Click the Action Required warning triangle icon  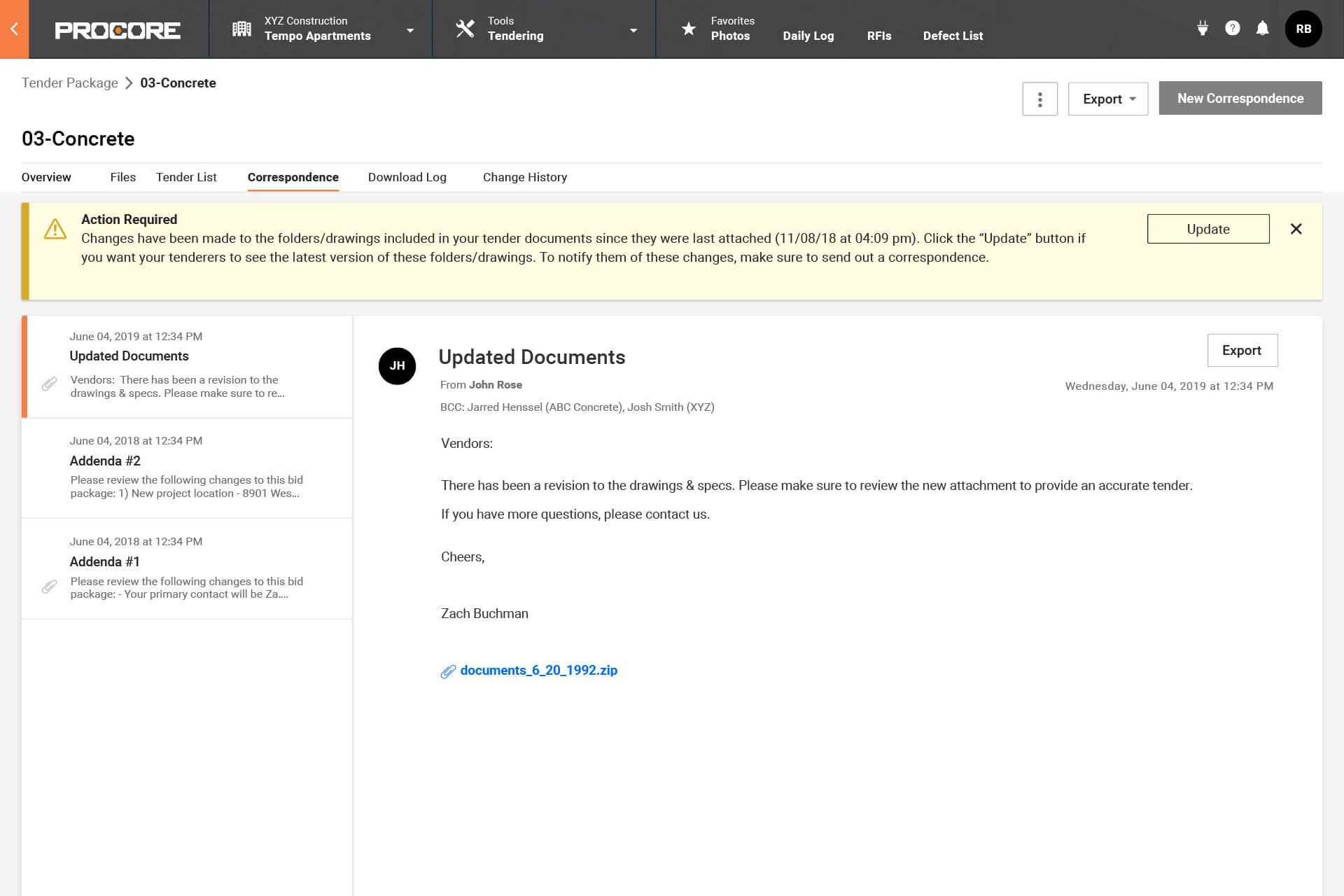click(55, 229)
